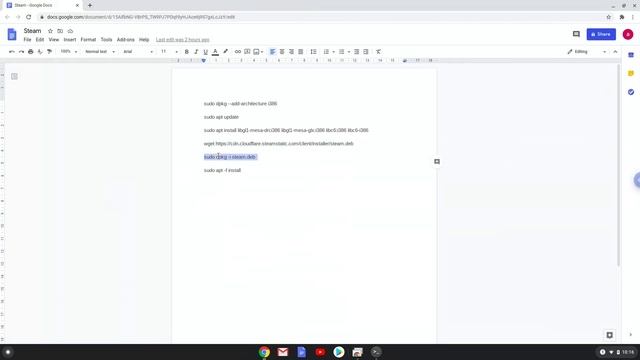Screen dimensions: 640x360
Task: Open the Google account avatar
Action: click(x=628, y=34)
